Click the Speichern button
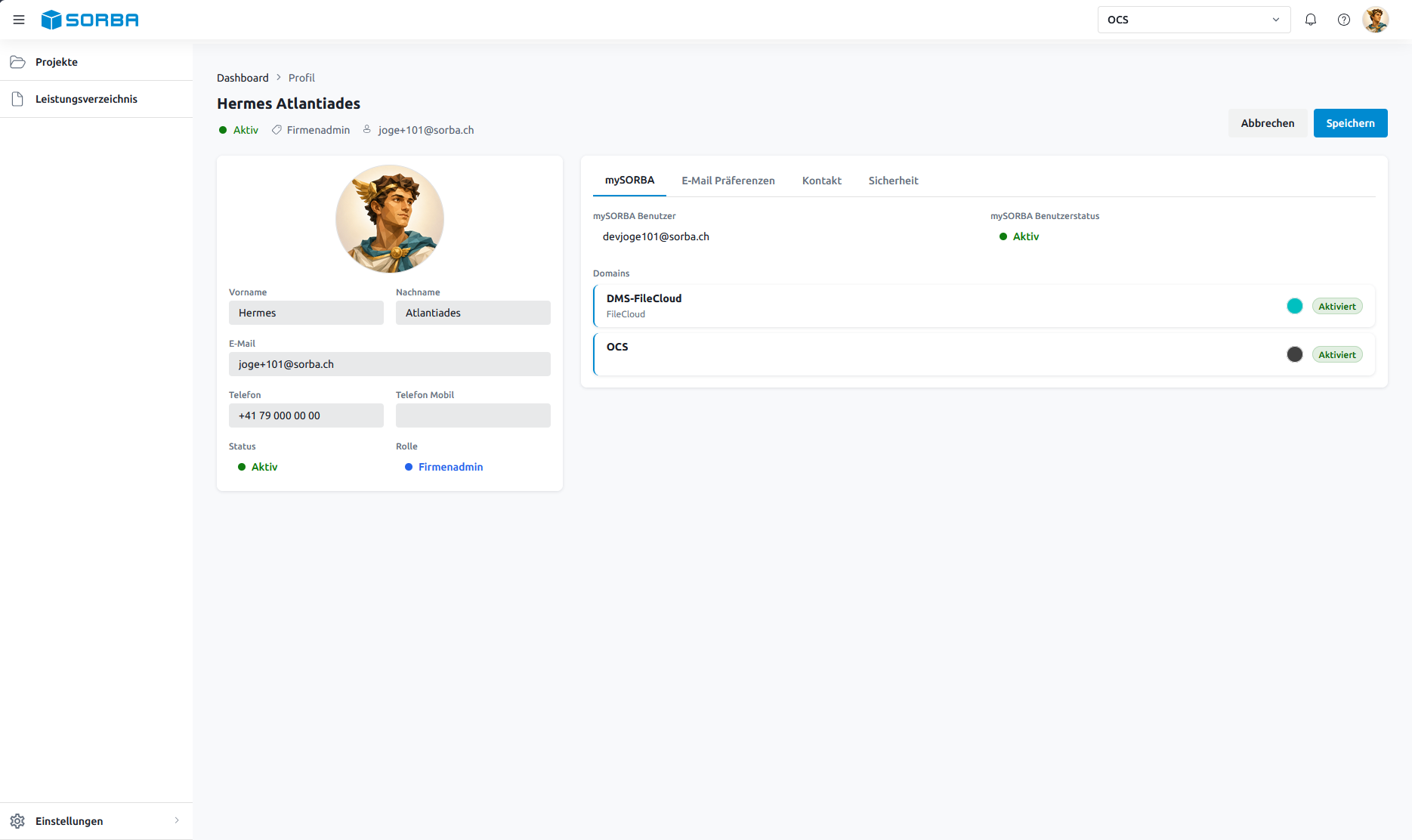The image size is (1412, 840). 1350,123
